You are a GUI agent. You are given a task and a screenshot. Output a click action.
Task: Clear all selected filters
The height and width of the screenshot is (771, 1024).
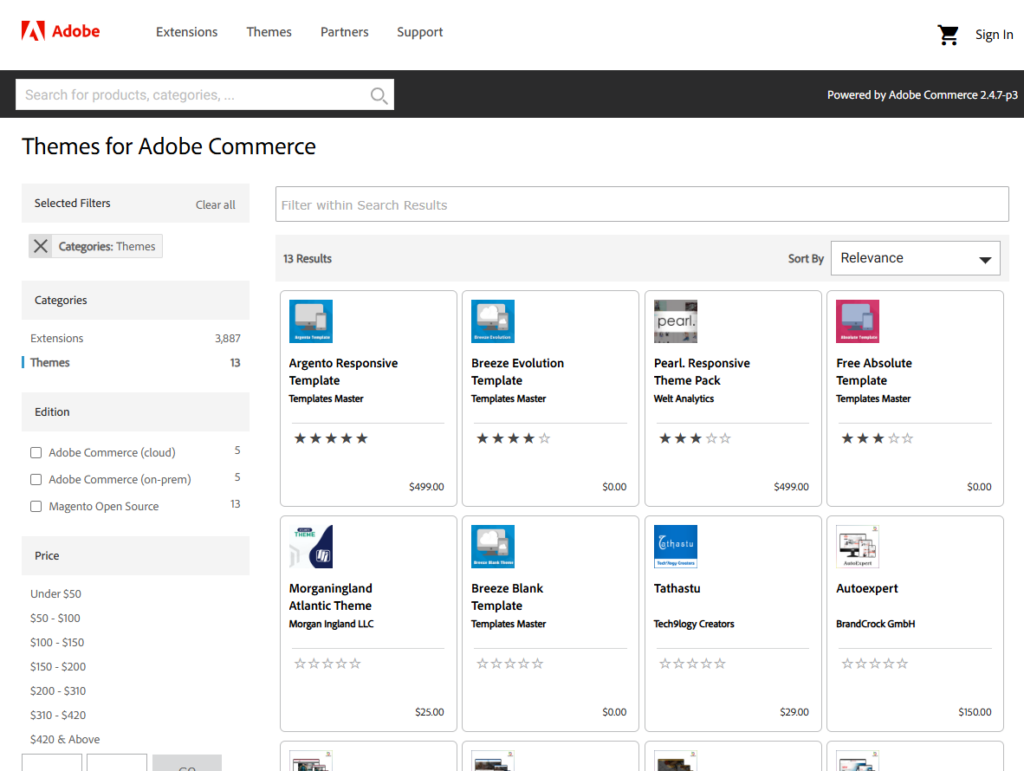pyautogui.click(x=216, y=204)
